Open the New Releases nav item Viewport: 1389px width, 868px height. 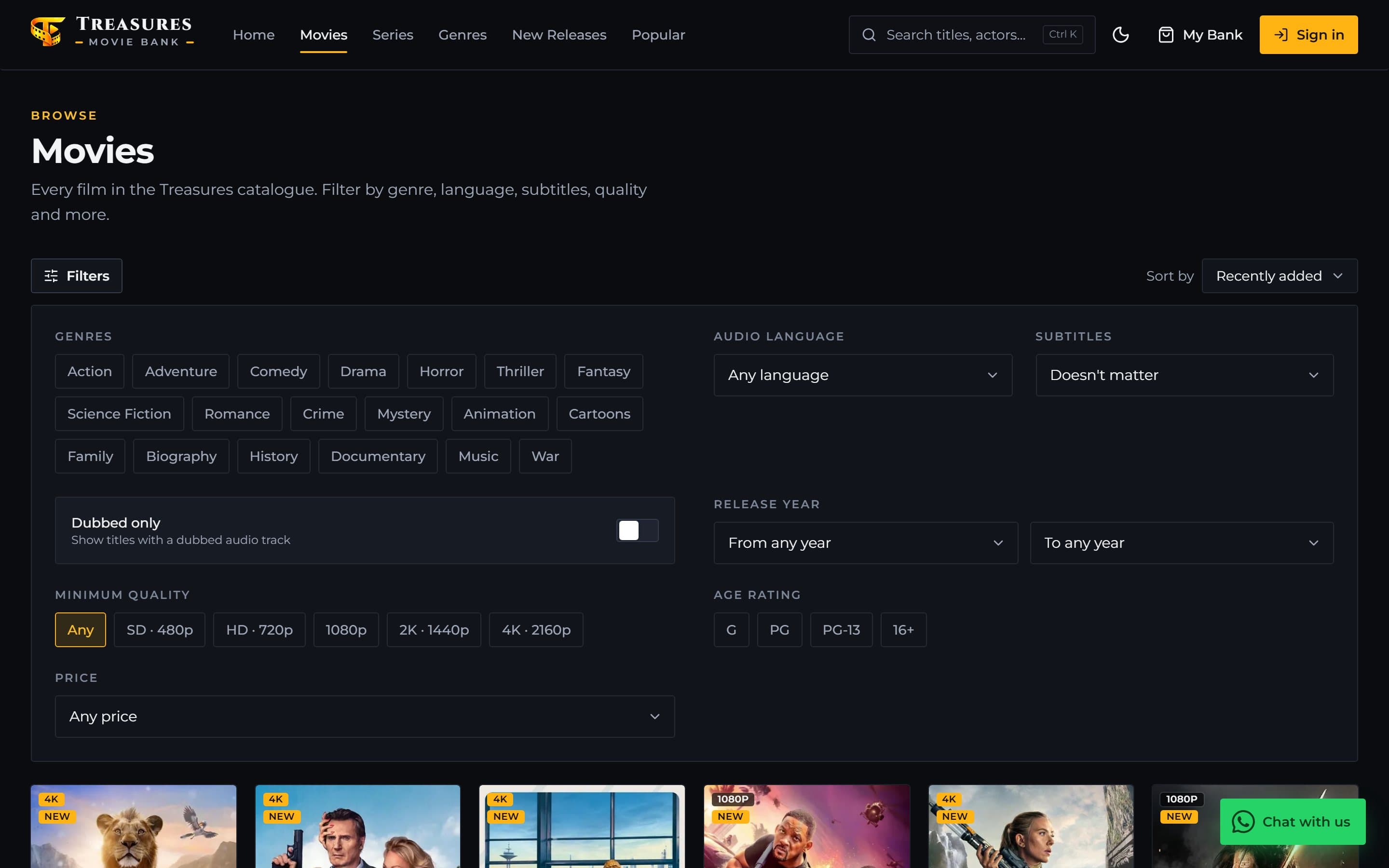coord(559,35)
